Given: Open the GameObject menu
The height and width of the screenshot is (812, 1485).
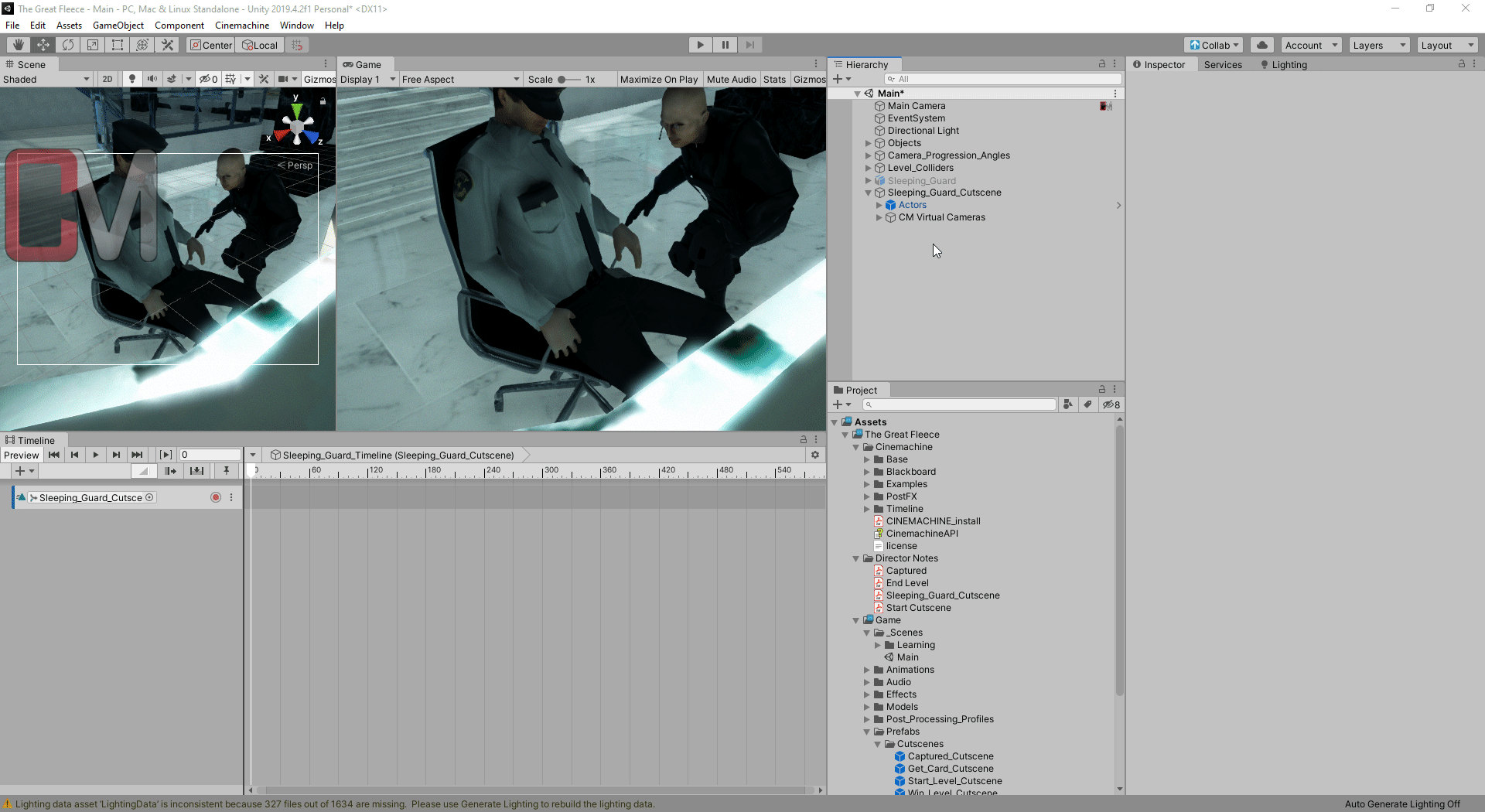Looking at the screenshot, I should click(x=118, y=26).
